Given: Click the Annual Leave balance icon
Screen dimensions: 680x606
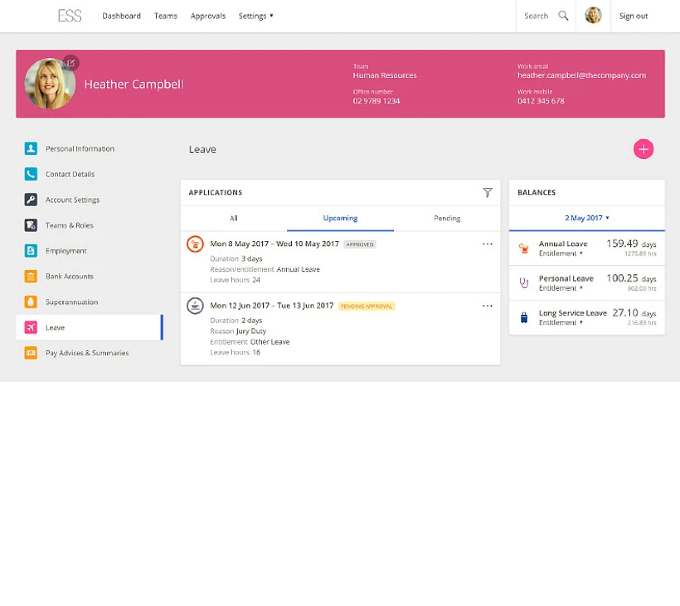Looking at the screenshot, I should pos(524,249).
